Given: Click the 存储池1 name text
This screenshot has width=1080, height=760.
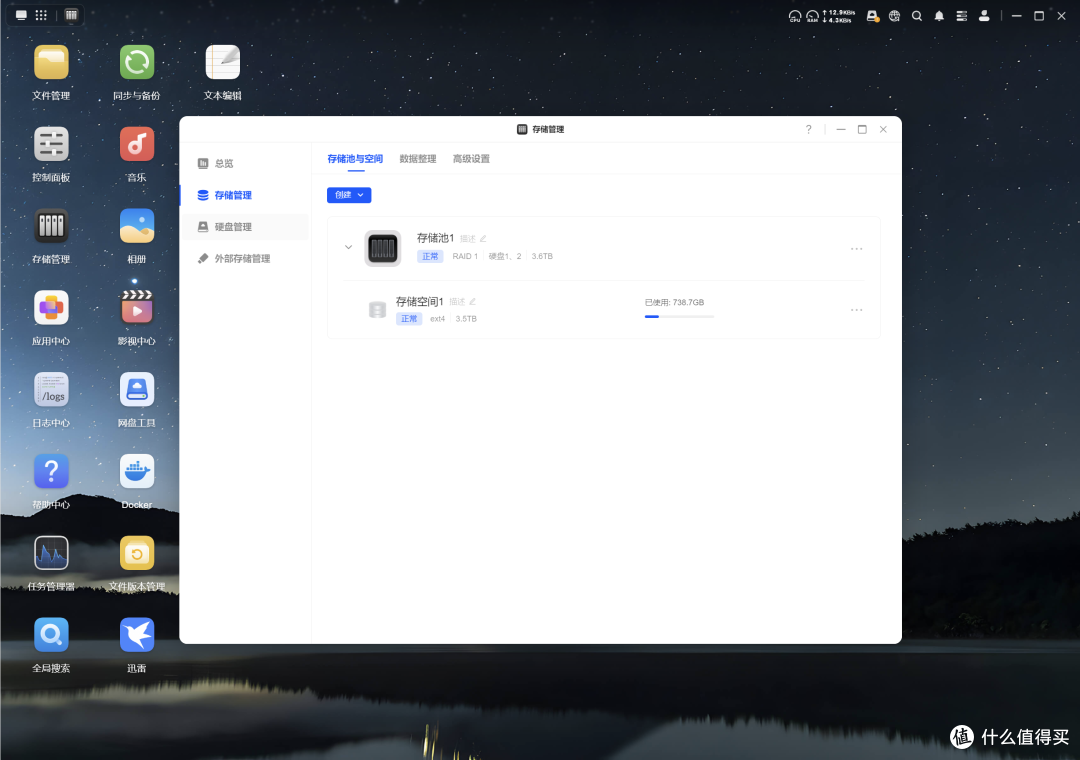Looking at the screenshot, I should 435,238.
